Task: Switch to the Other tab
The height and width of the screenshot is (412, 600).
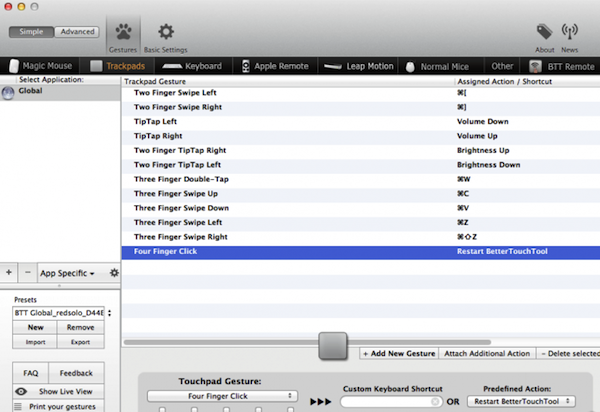Action: pyautogui.click(x=502, y=66)
